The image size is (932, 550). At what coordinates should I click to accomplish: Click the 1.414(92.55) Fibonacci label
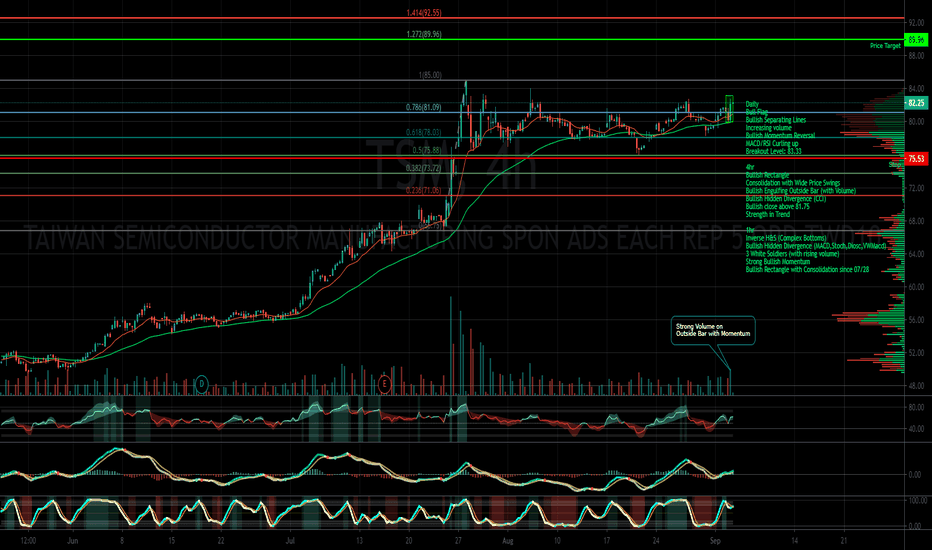(x=424, y=12)
